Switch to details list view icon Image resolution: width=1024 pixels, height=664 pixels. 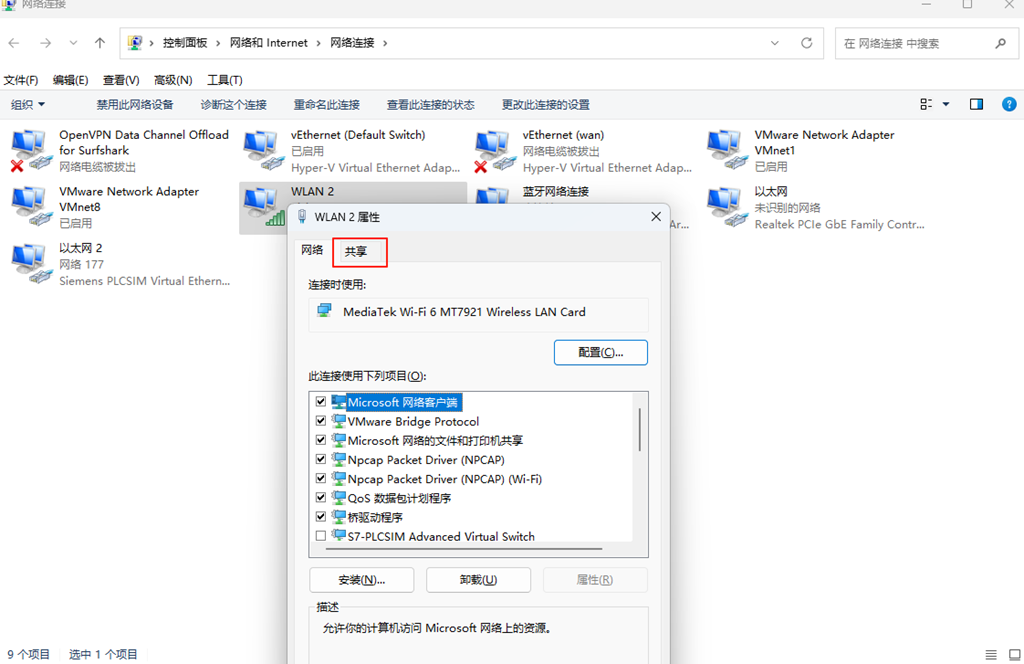point(991,654)
